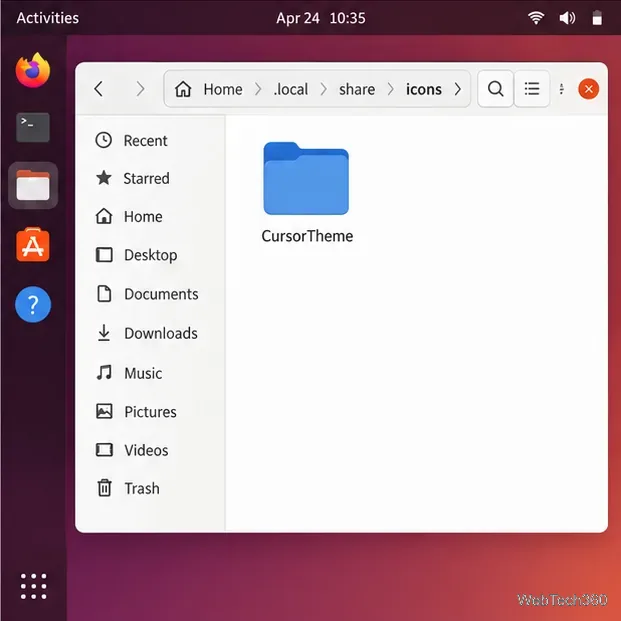Jump to share folder in path bar

357,89
